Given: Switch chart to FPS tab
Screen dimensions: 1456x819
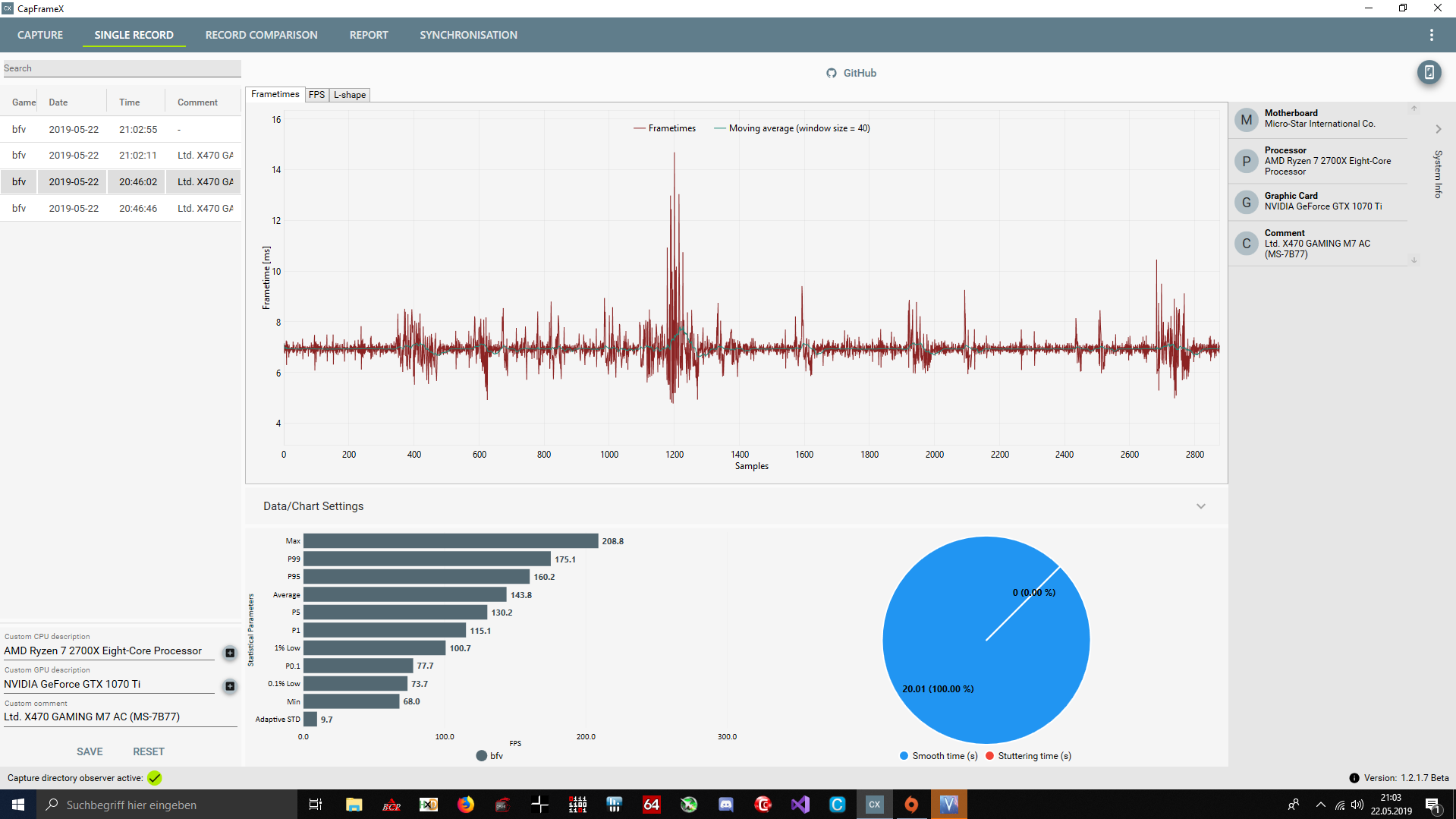Looking at the screenshot, I should tap(316, 95).
